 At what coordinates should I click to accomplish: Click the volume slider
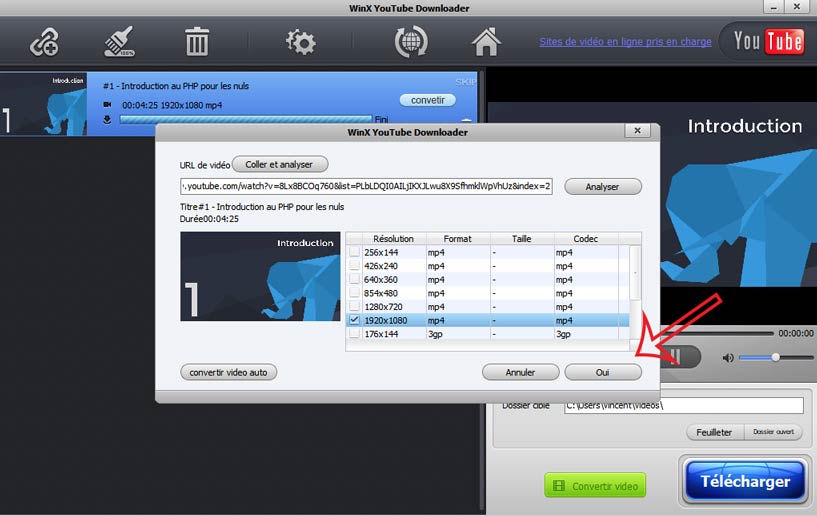coord(776,358)
